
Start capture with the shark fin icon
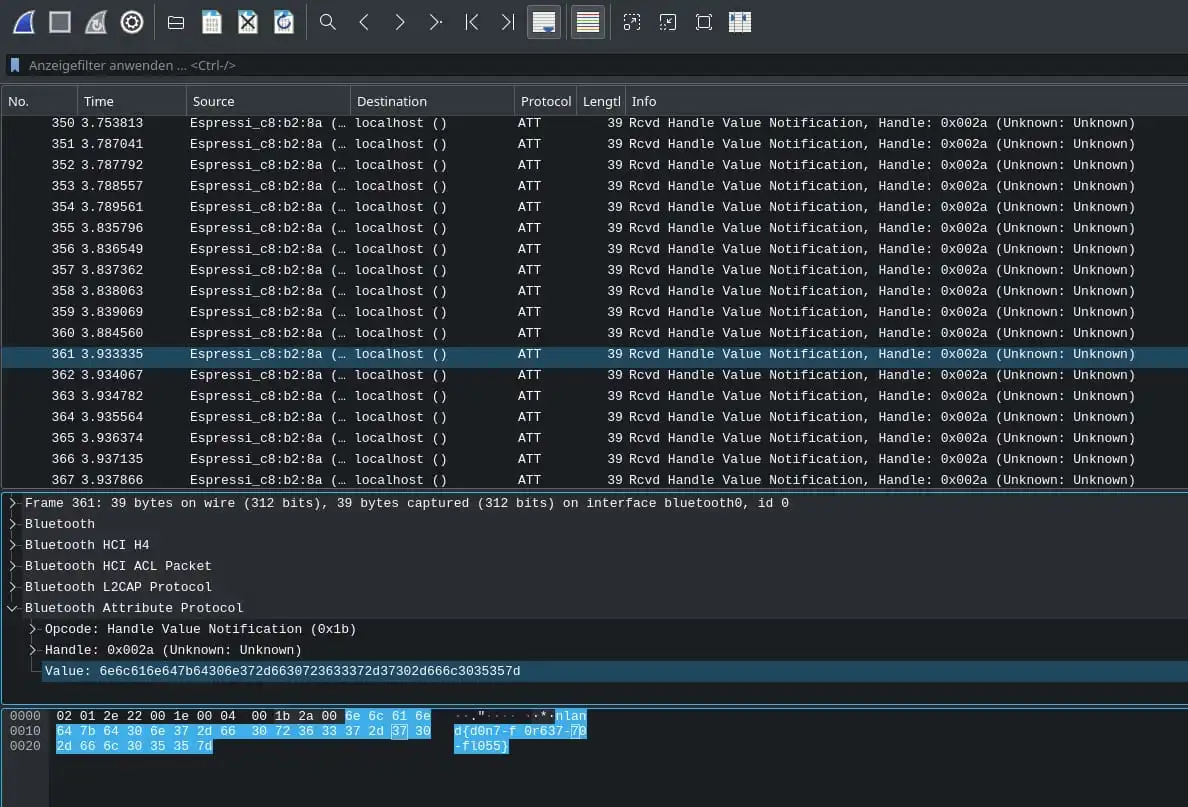pyautogui.click(x=24, y=22)
